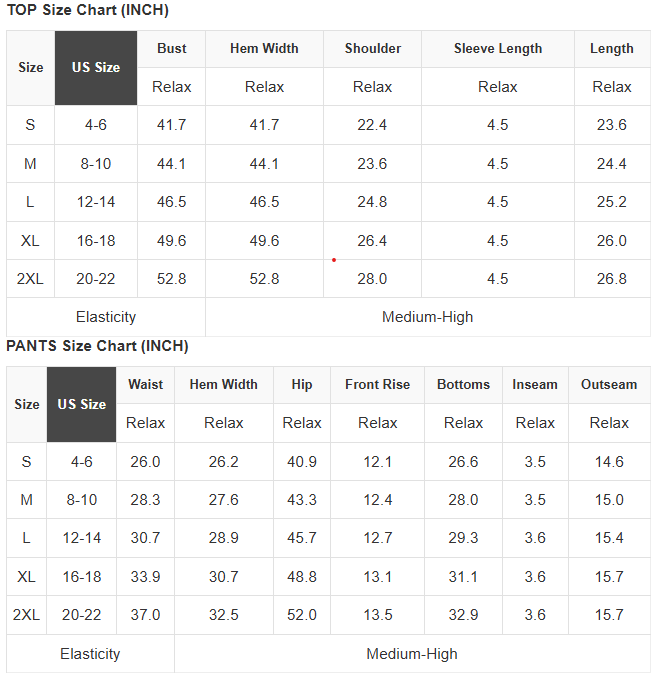
Task: Select the 52.8 bust value for 2XL
Action: coord(171,279)
